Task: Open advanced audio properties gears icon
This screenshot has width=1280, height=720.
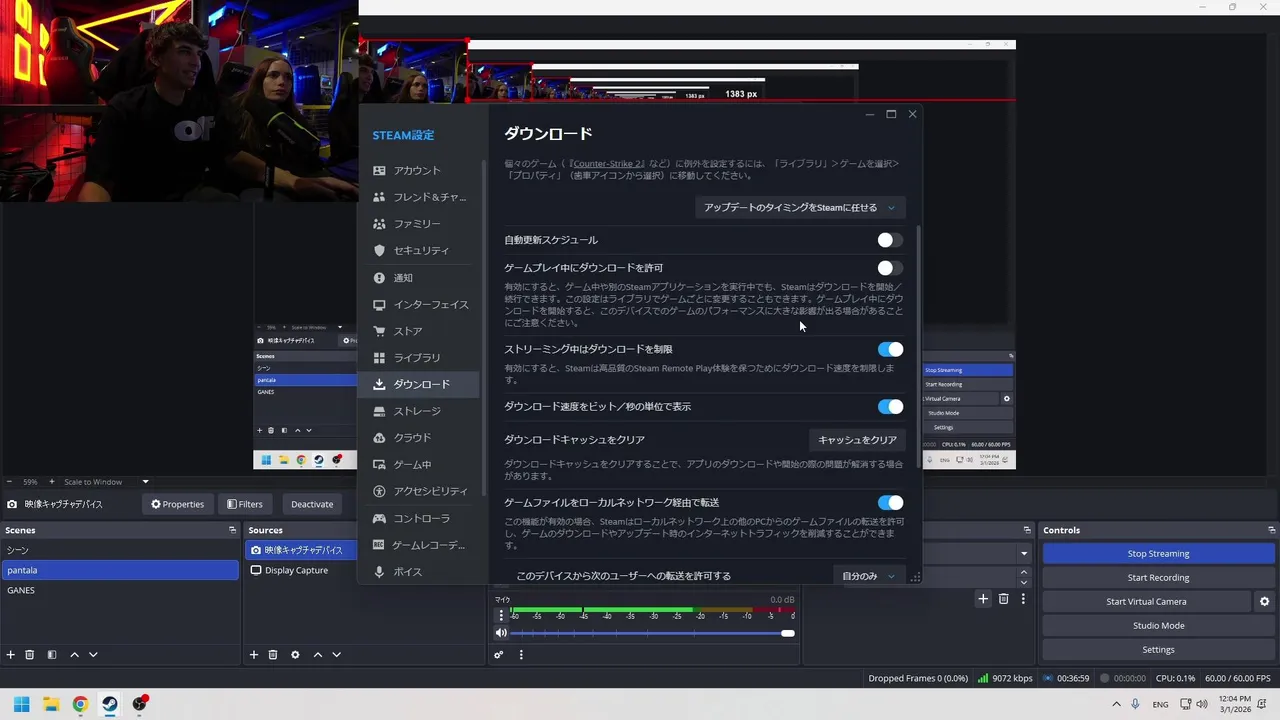Action: pos(499,655)
